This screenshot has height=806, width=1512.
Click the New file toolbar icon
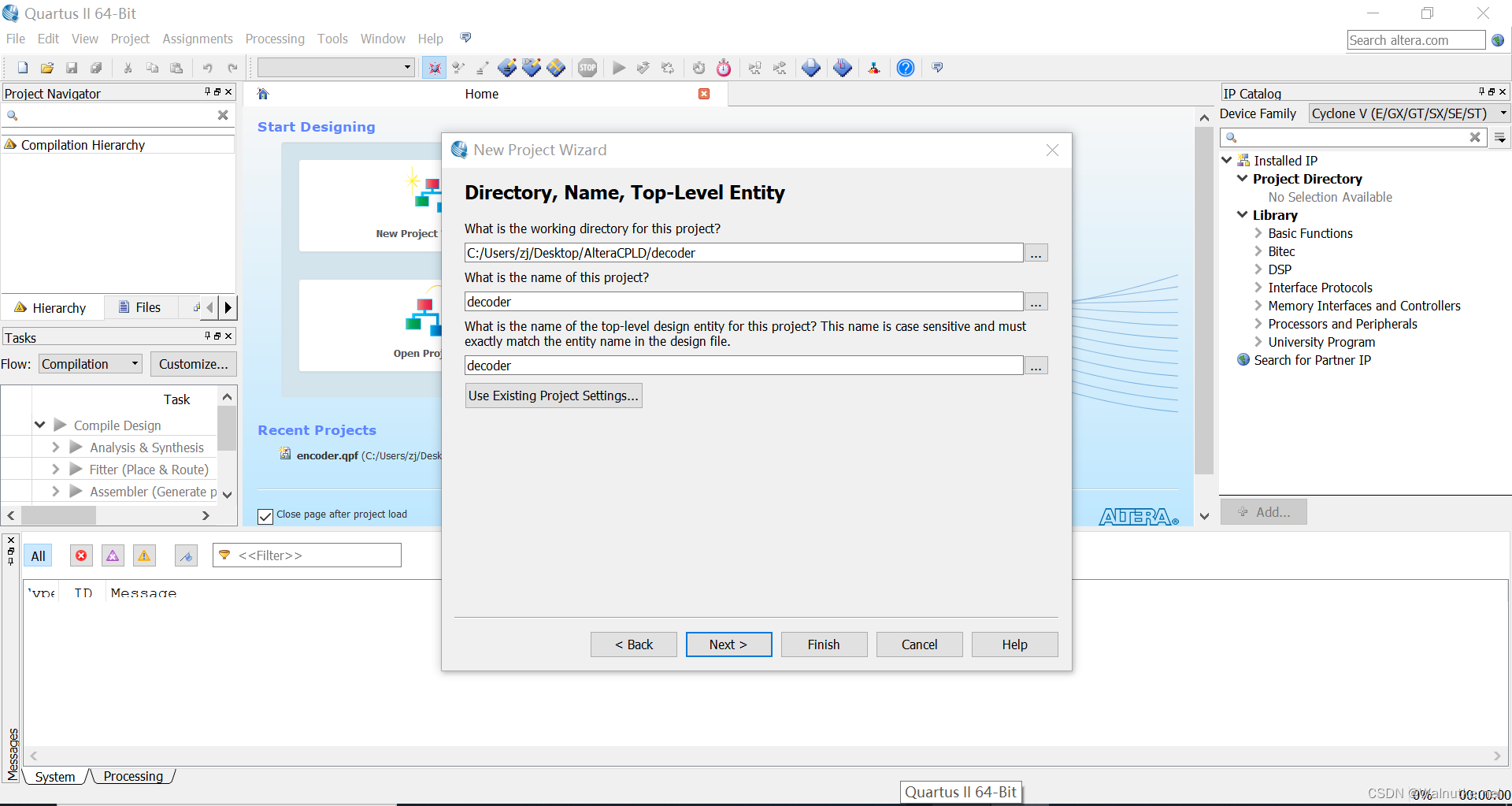point(23,68)
